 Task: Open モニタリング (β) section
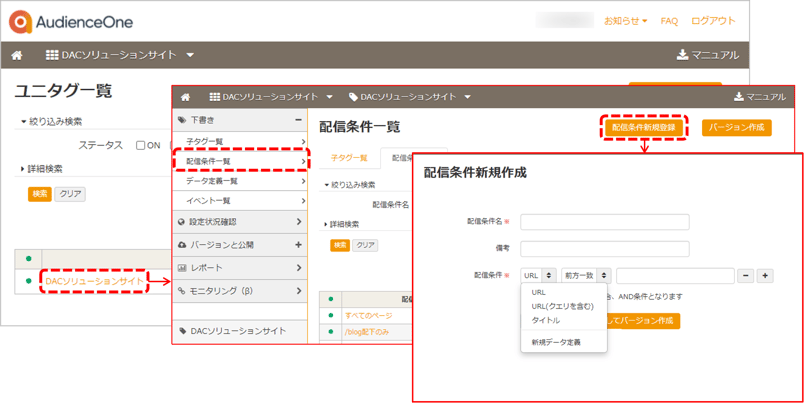(239, 291)
